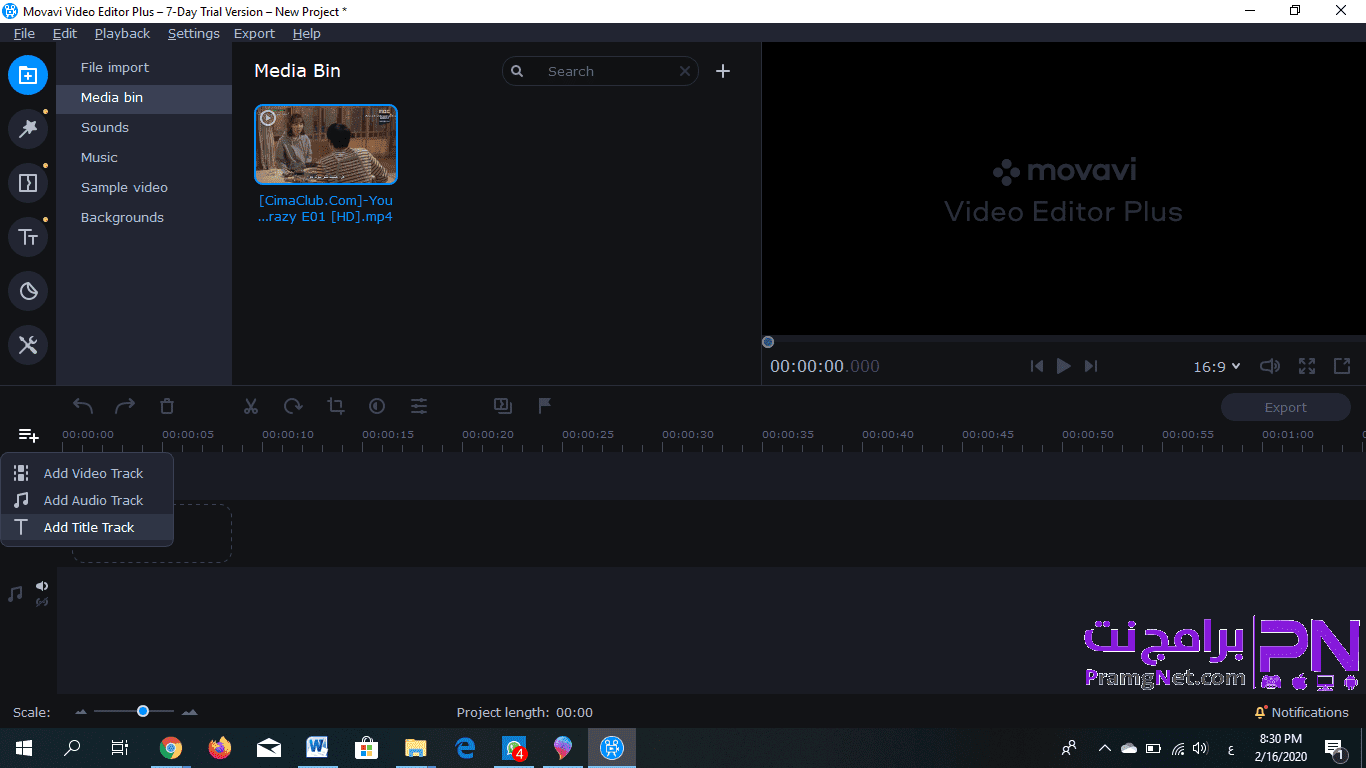Choose Add Title Track
The image size is (1366, 768).
pos(87,527)
